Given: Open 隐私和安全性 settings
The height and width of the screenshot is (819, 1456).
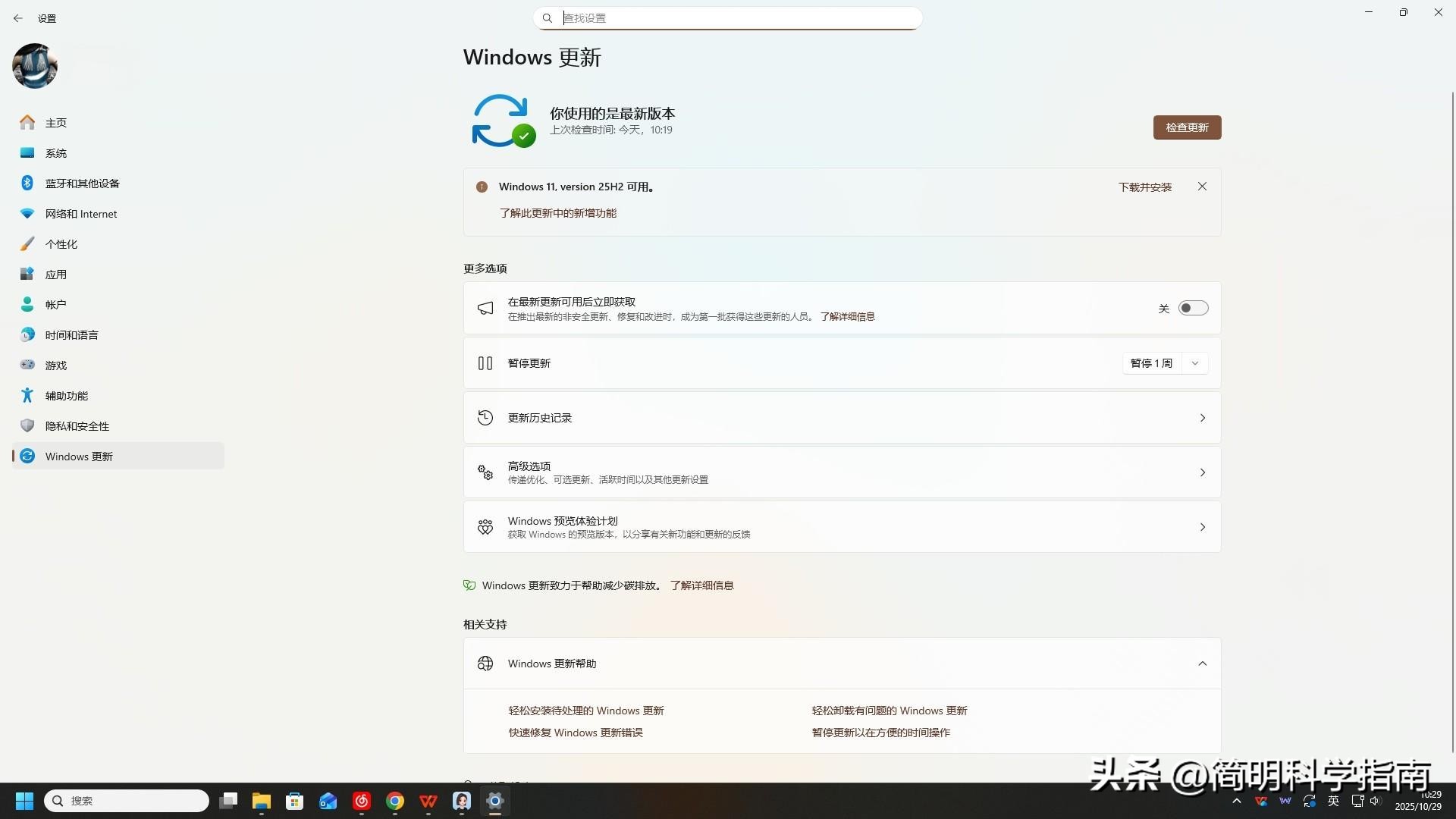Looking at the screenshot, I should tap(77, 425).
